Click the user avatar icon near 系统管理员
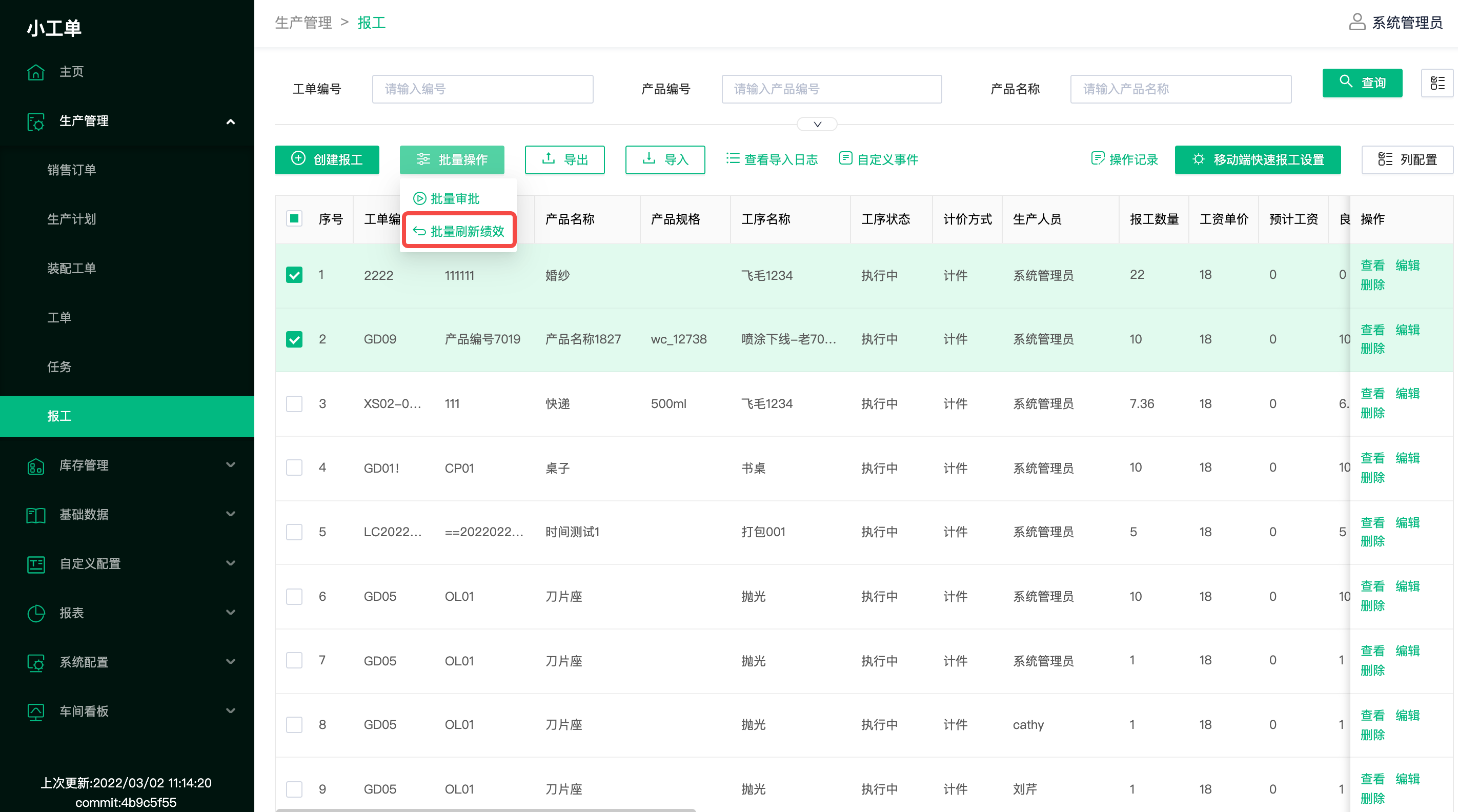 (1356, 22)
